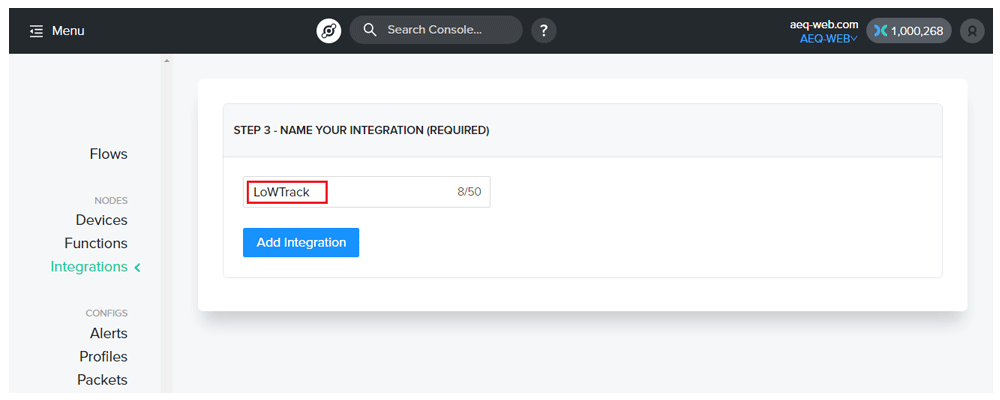Click the LoWTrack integration name field
The image size is (1000, 400).
367,192
